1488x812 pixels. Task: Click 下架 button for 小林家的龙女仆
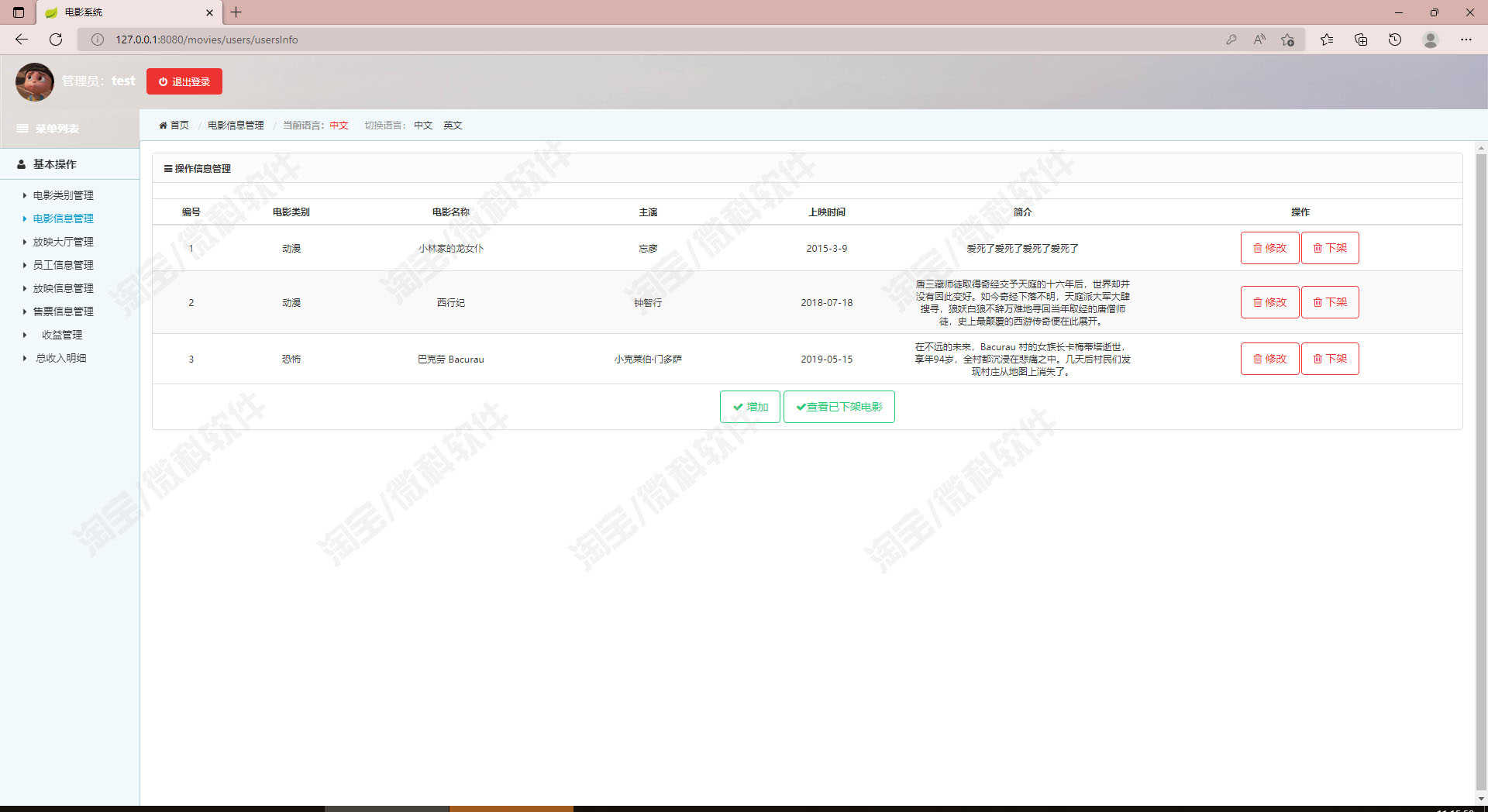pyautogui.click(x=1330, y=248)
